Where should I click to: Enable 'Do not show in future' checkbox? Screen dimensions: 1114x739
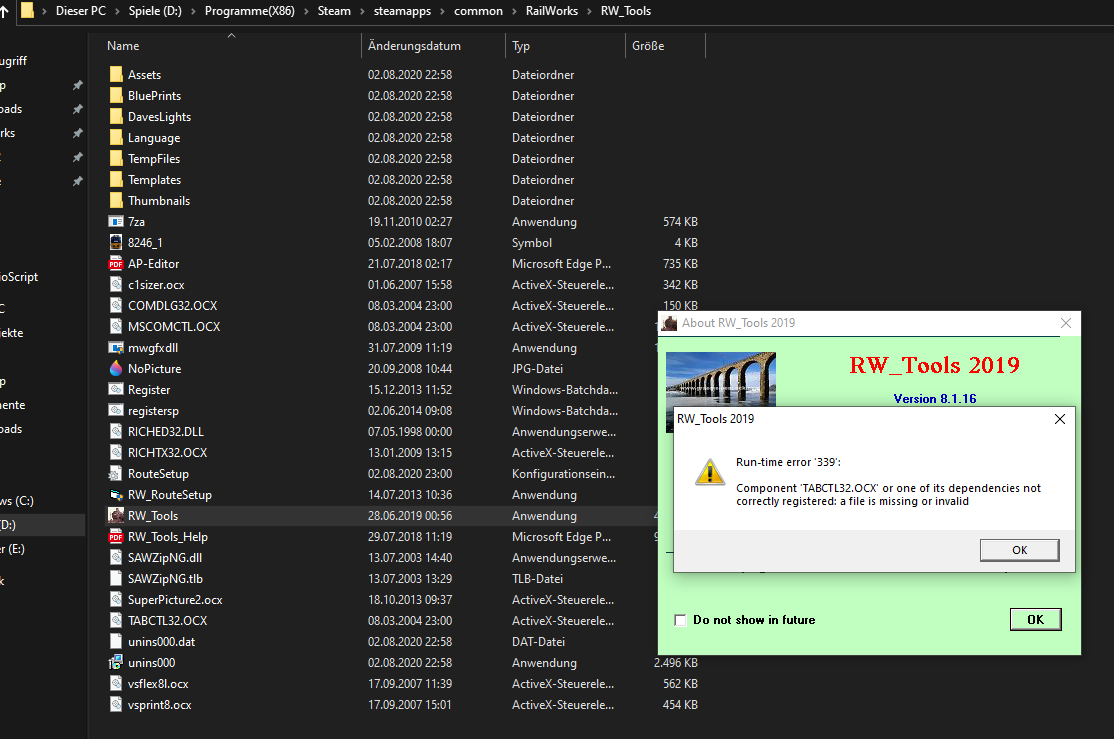coord(680,620)
